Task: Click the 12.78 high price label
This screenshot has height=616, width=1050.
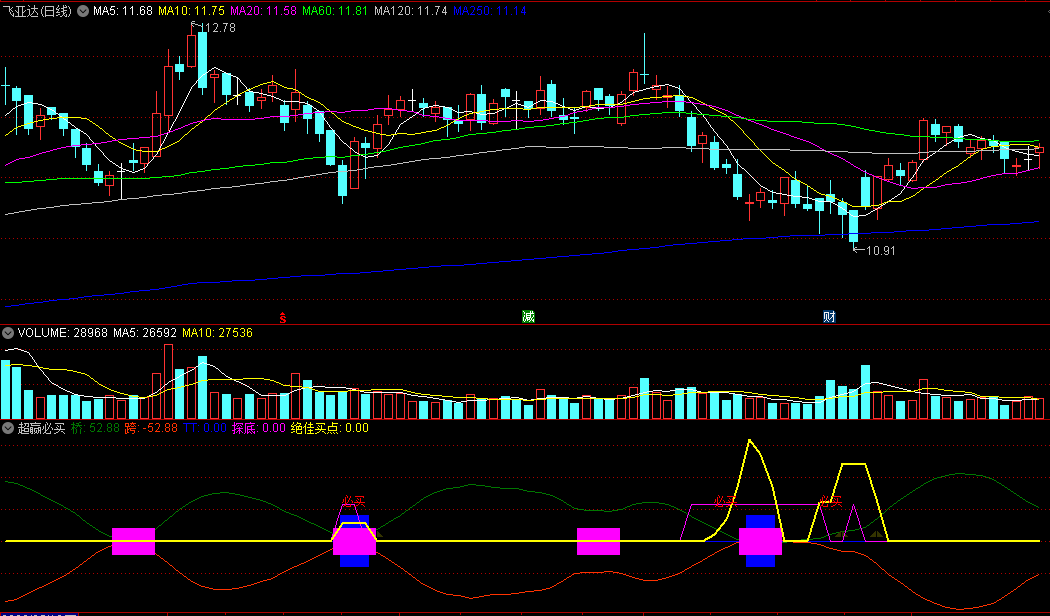Action: (x=219, y=27)
